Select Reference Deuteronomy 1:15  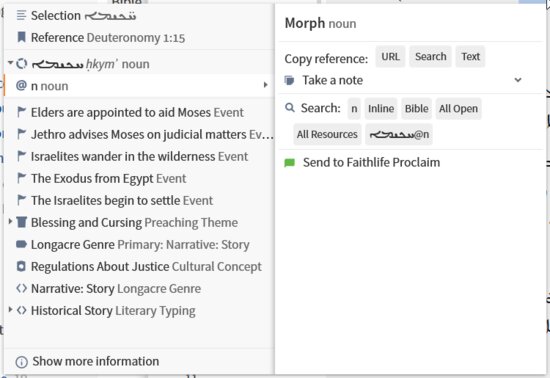pos(139,37)
